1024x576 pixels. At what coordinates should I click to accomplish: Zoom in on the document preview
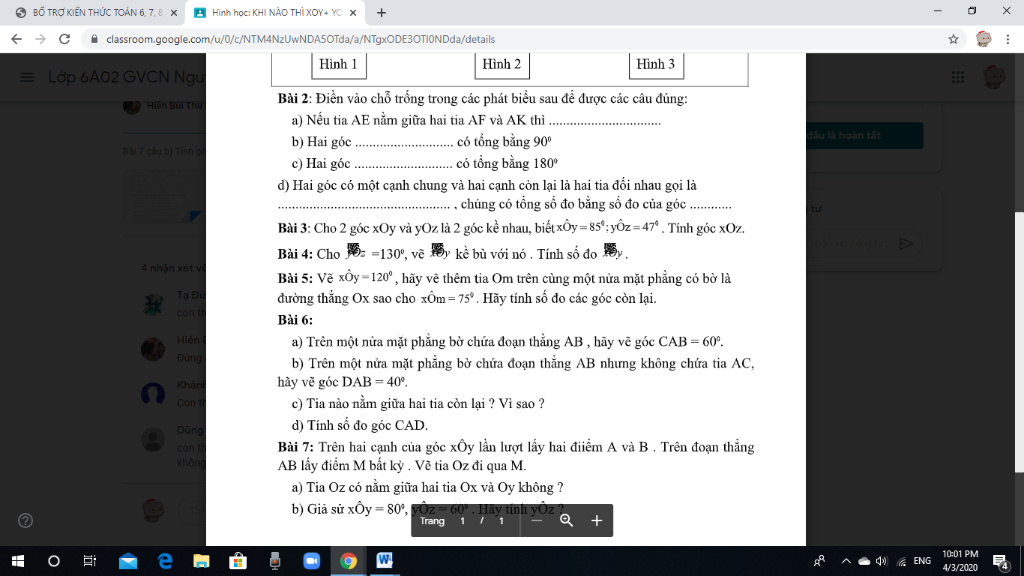point(596,520)
